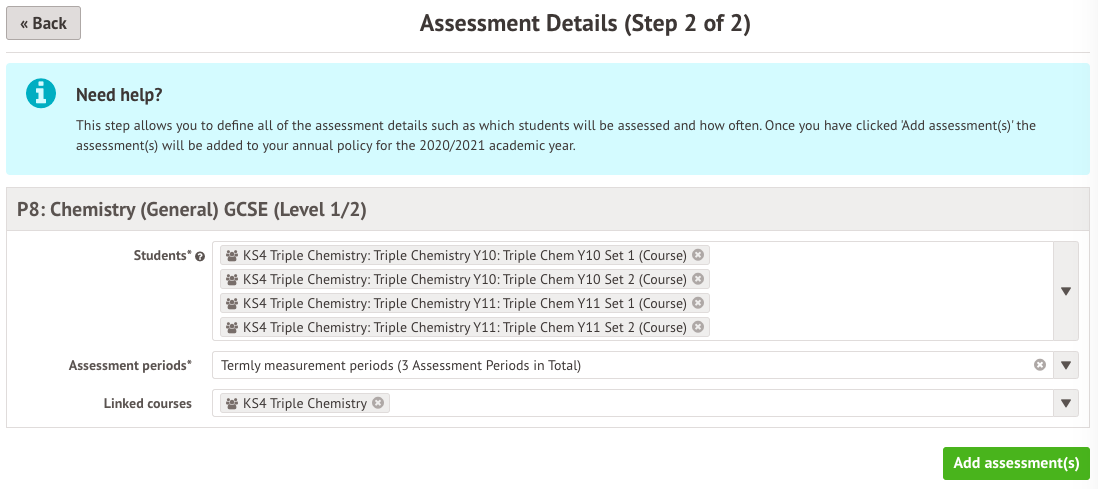Click the Students help question mark icon

200,257
